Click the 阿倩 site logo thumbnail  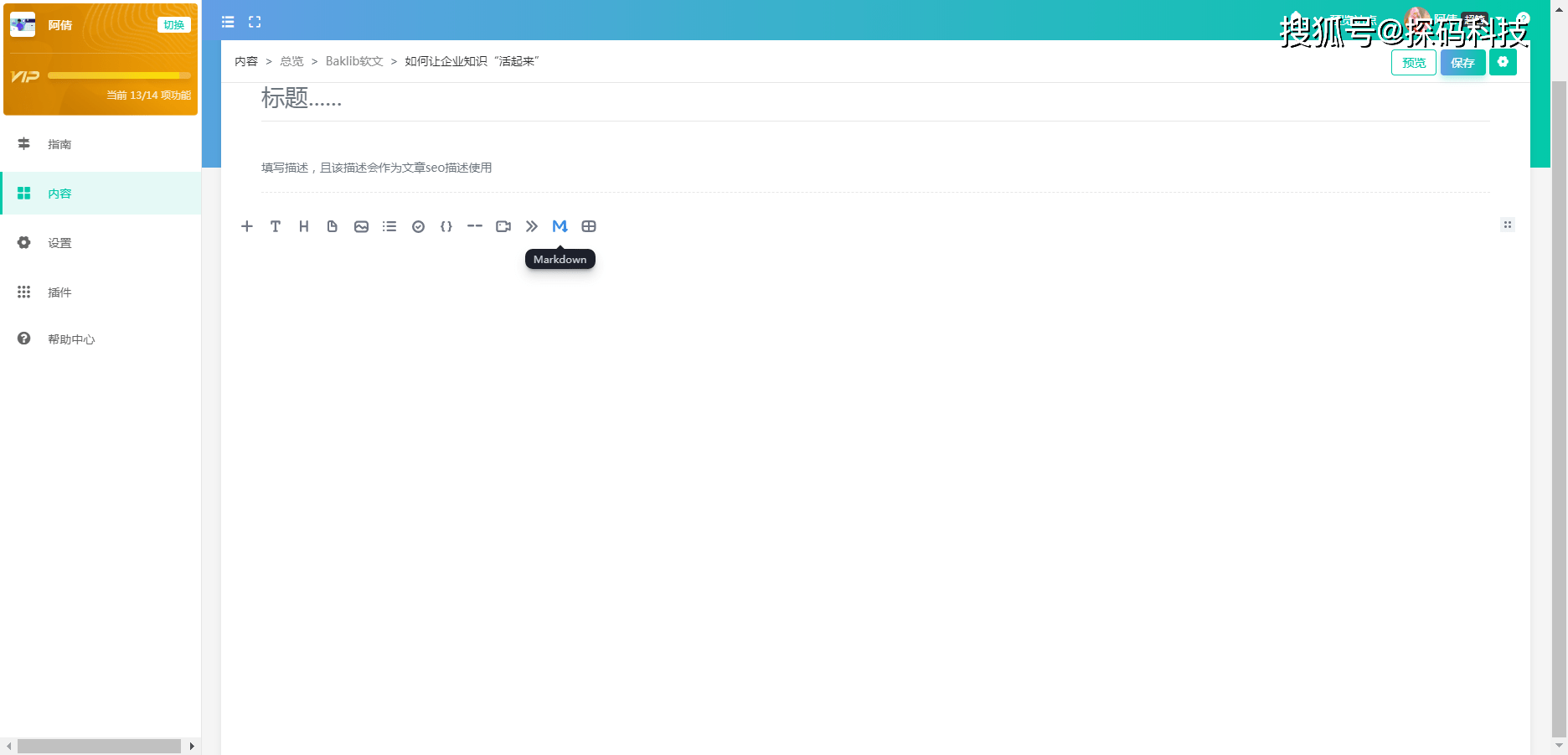point(23,24)
